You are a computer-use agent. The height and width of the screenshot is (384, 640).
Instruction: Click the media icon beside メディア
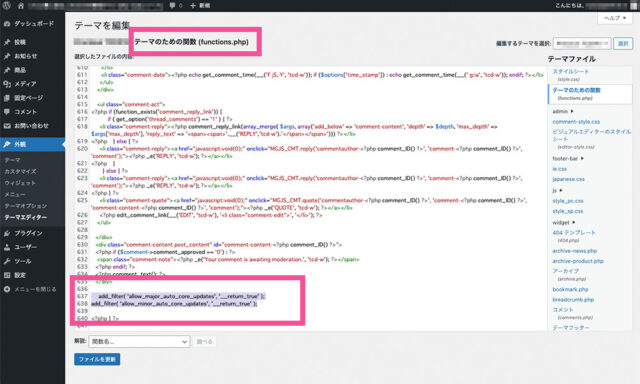7,84
